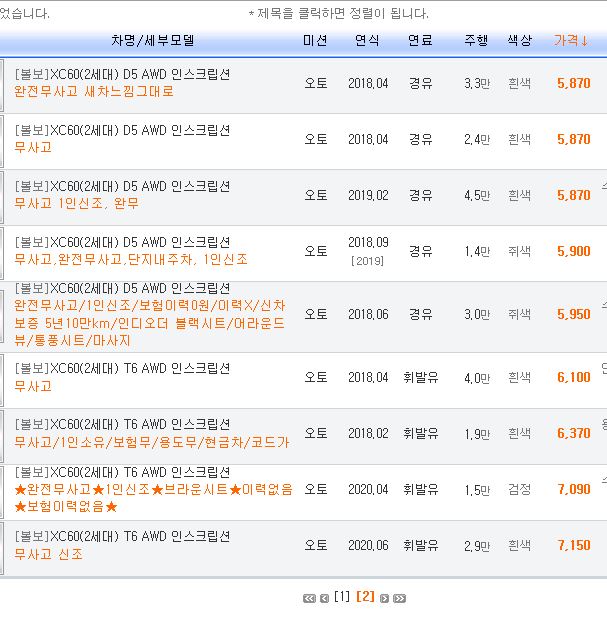Viewport: 607px width, 621px height.
Task: Click price 7,090
Action: click(x=574, y=490)
